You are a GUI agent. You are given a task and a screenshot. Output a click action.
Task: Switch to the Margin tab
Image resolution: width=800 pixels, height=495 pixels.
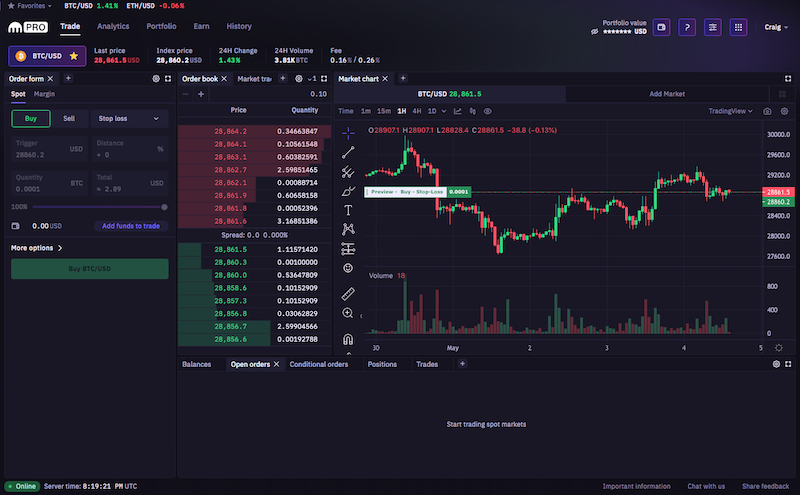(x=44, y=94)
